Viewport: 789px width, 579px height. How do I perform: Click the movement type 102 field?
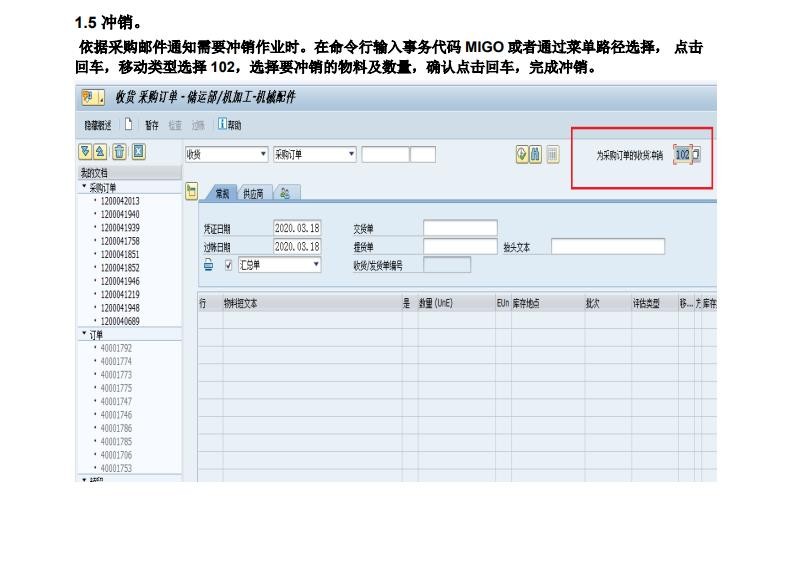(682, 155)
